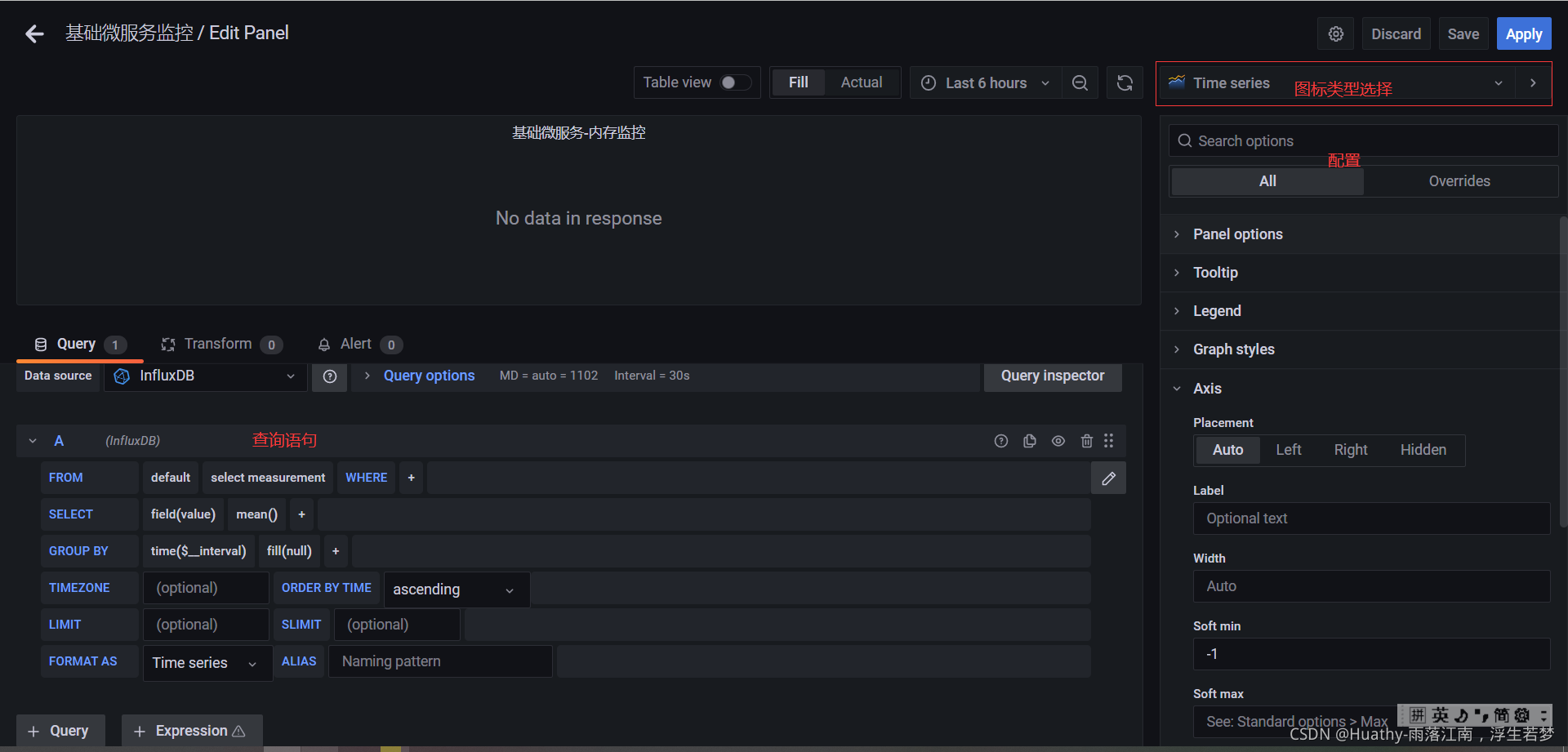Add GROUP BY plus button
1568x752 pixels.
pos(336,551)
